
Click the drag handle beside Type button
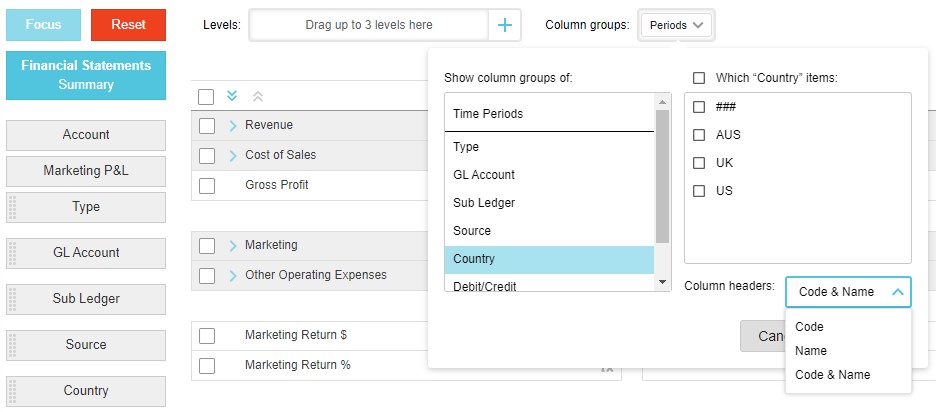coord(13,207)
